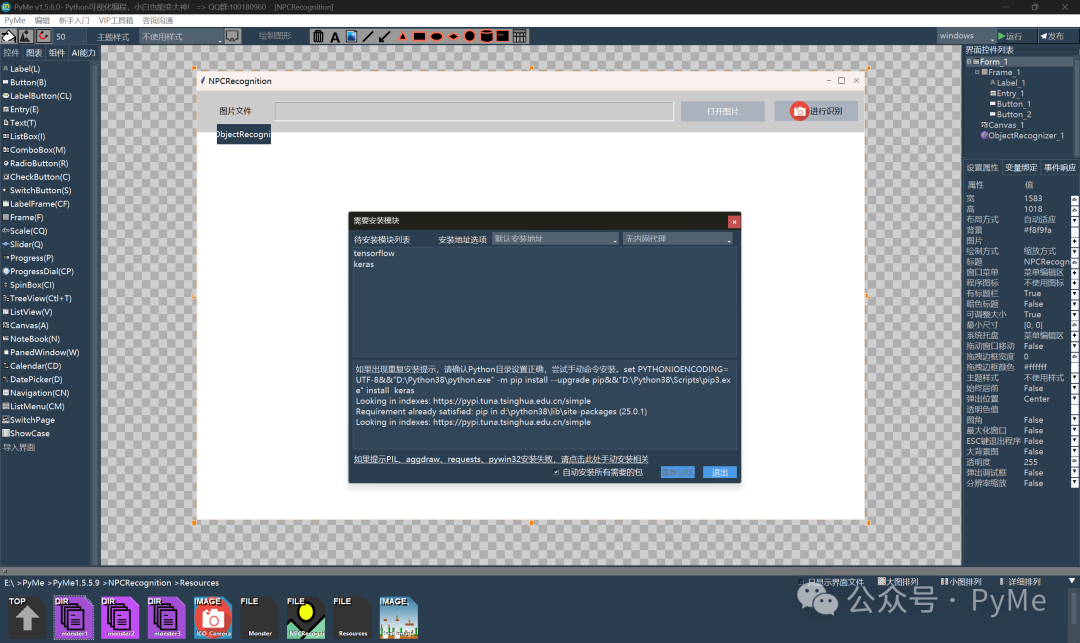
Task: Select the table grid drawing tool
Action: (520, 36)
